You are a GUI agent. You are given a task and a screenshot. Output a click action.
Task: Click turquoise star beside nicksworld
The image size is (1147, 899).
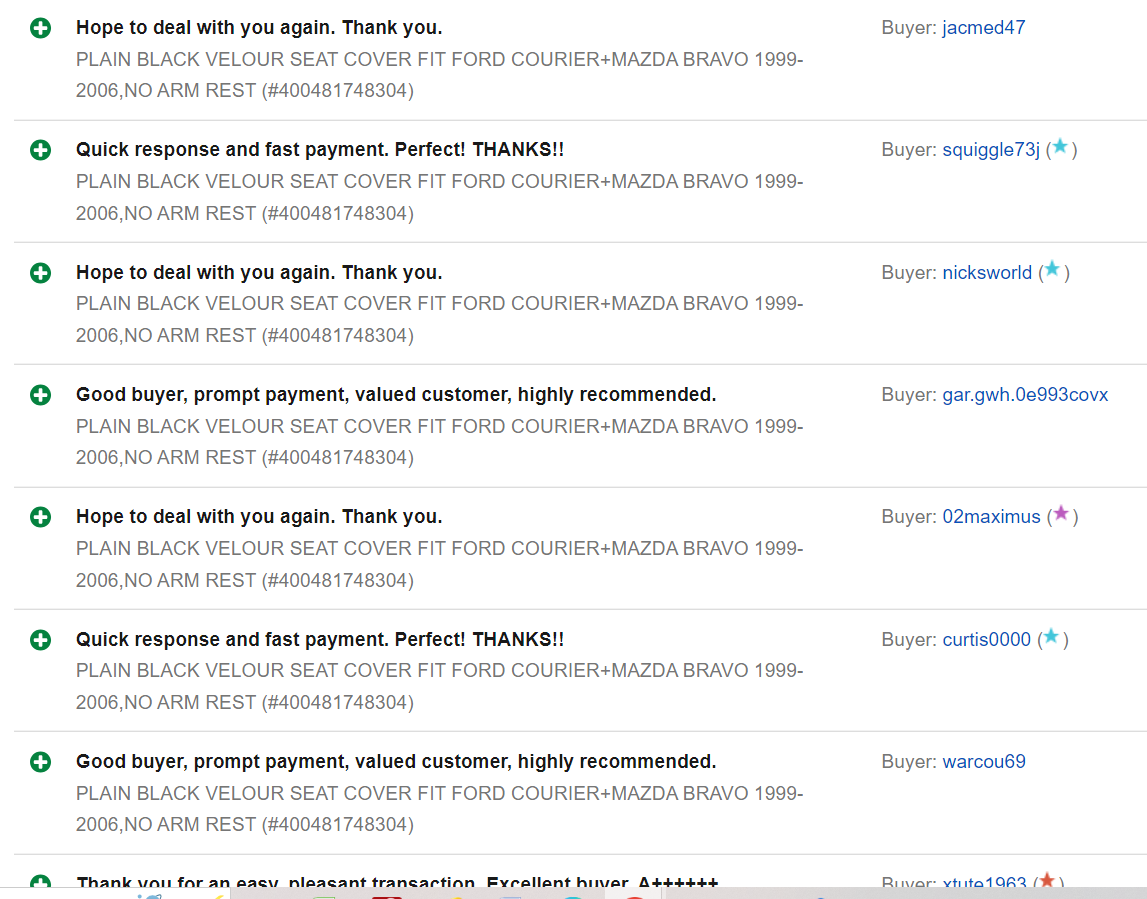(1052, 269)
